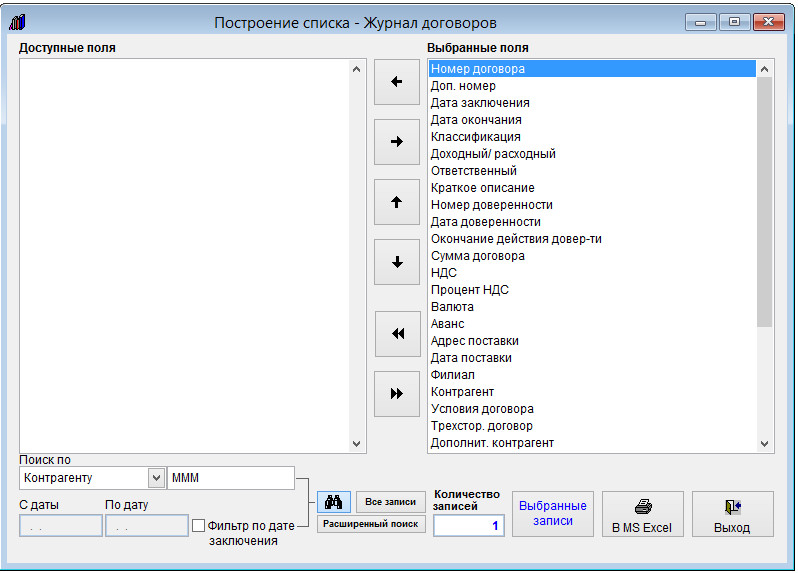Open Расширенный поиск

(x=371, y=524)
